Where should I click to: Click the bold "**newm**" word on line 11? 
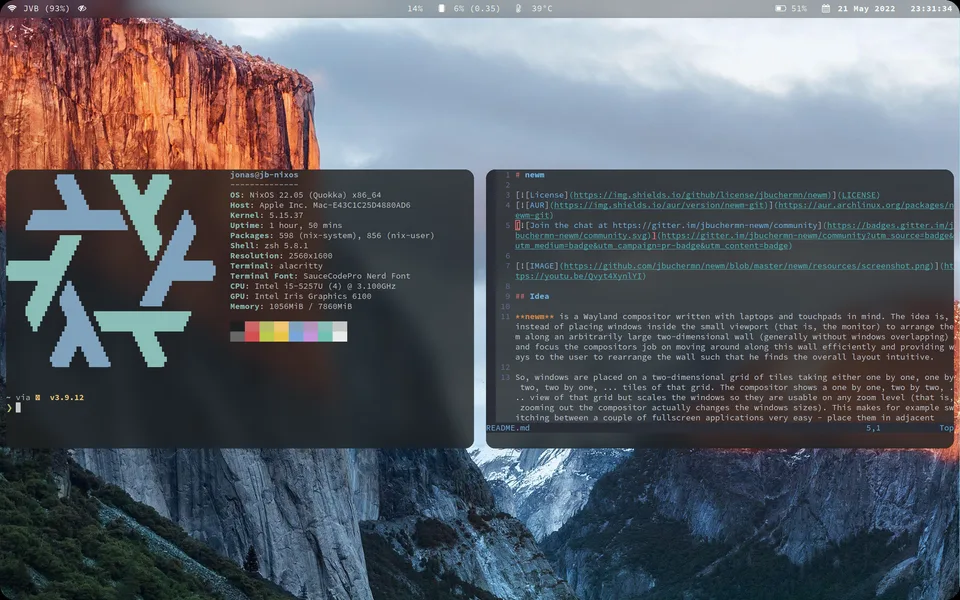pos(535,317)
